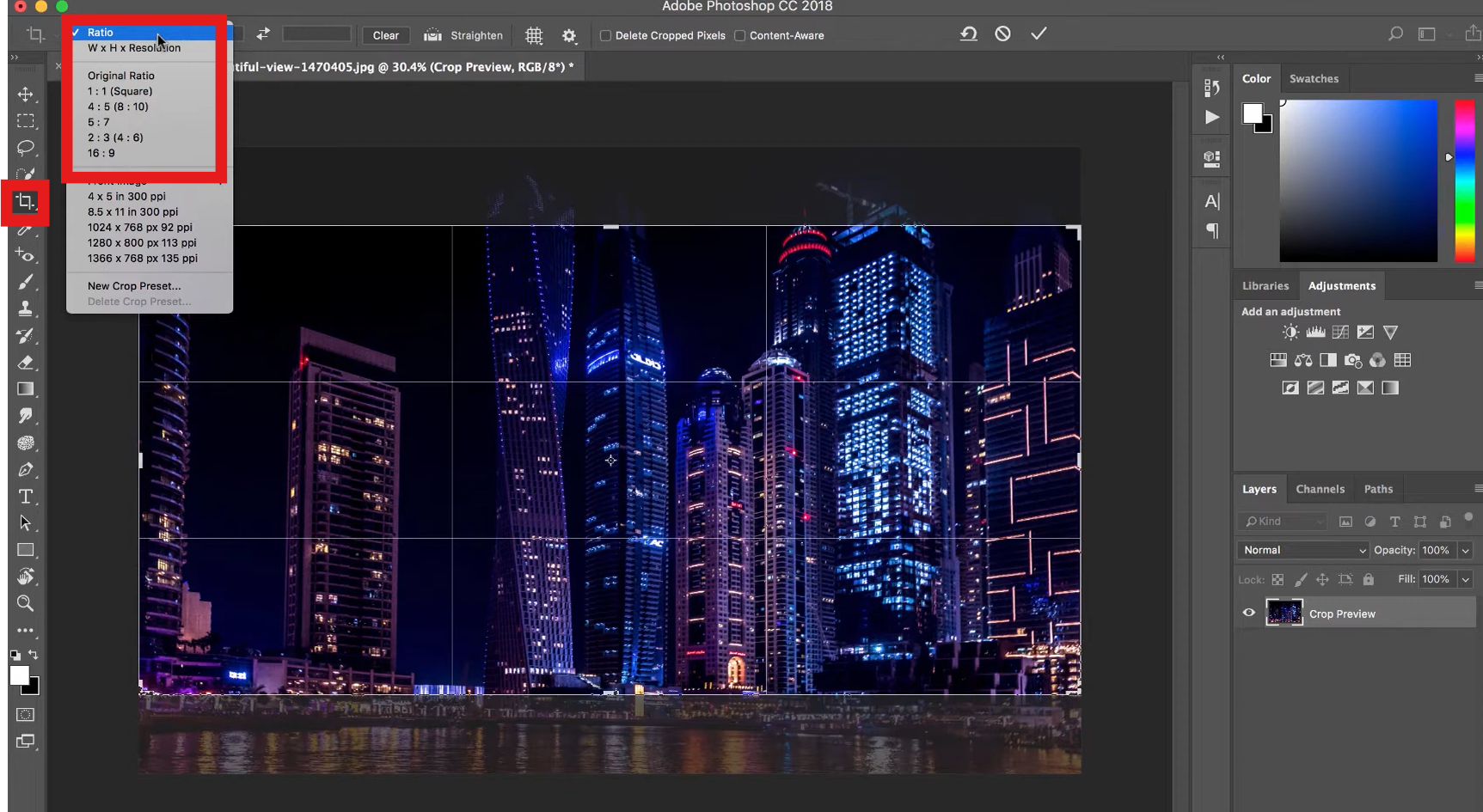Enable Content-Aware fill option
This screenshot has height=812, width=1483.
739,35
